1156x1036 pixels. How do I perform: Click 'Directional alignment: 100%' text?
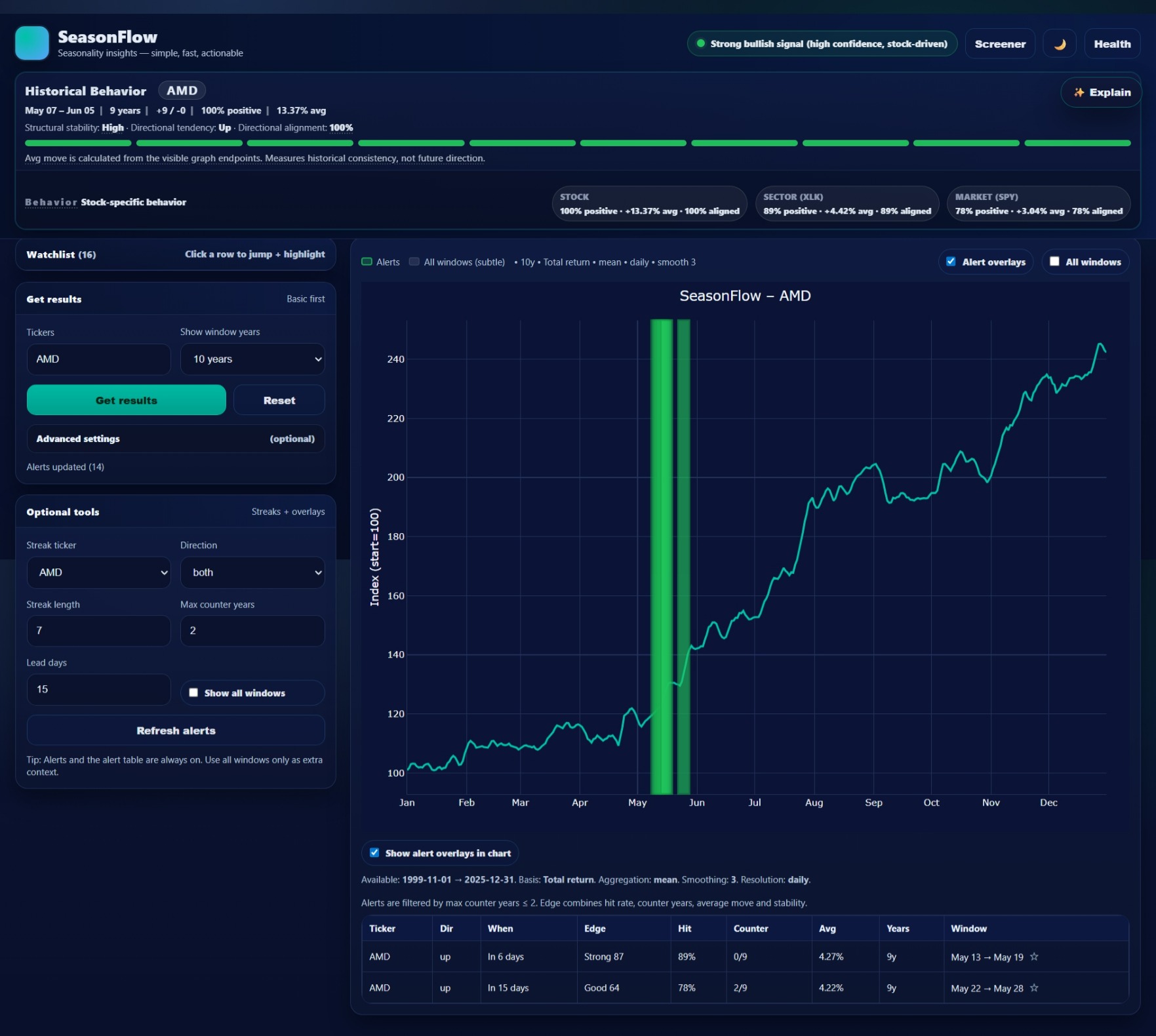point(296,128)
